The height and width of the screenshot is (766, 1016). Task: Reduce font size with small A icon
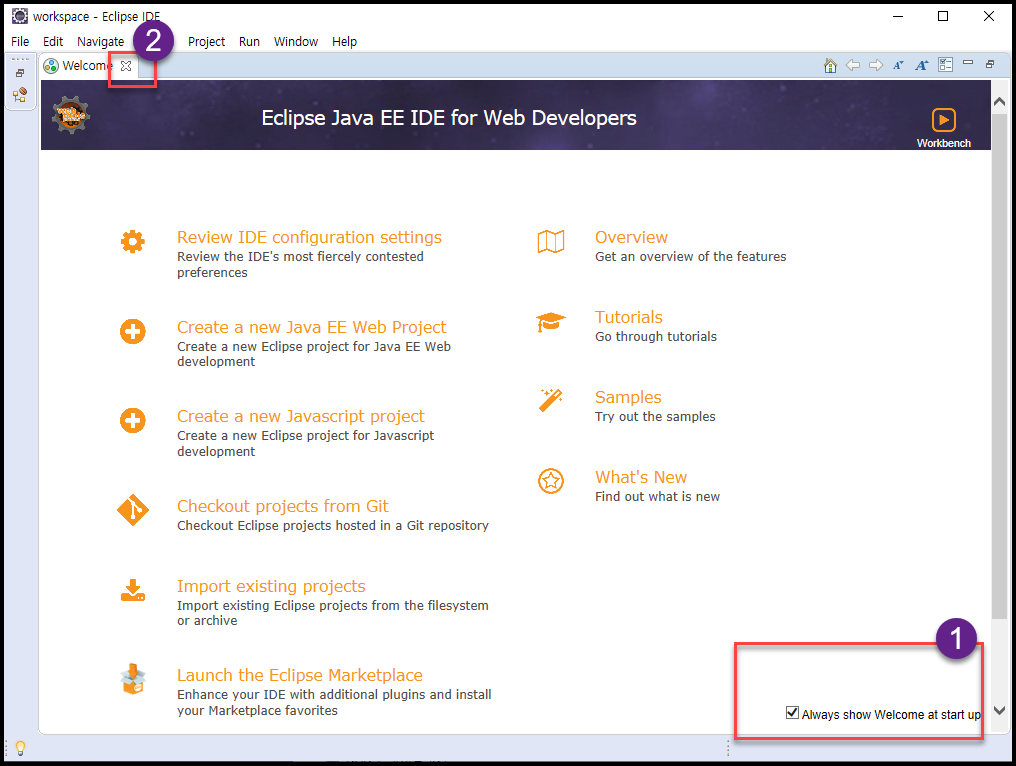click(898, 65)
